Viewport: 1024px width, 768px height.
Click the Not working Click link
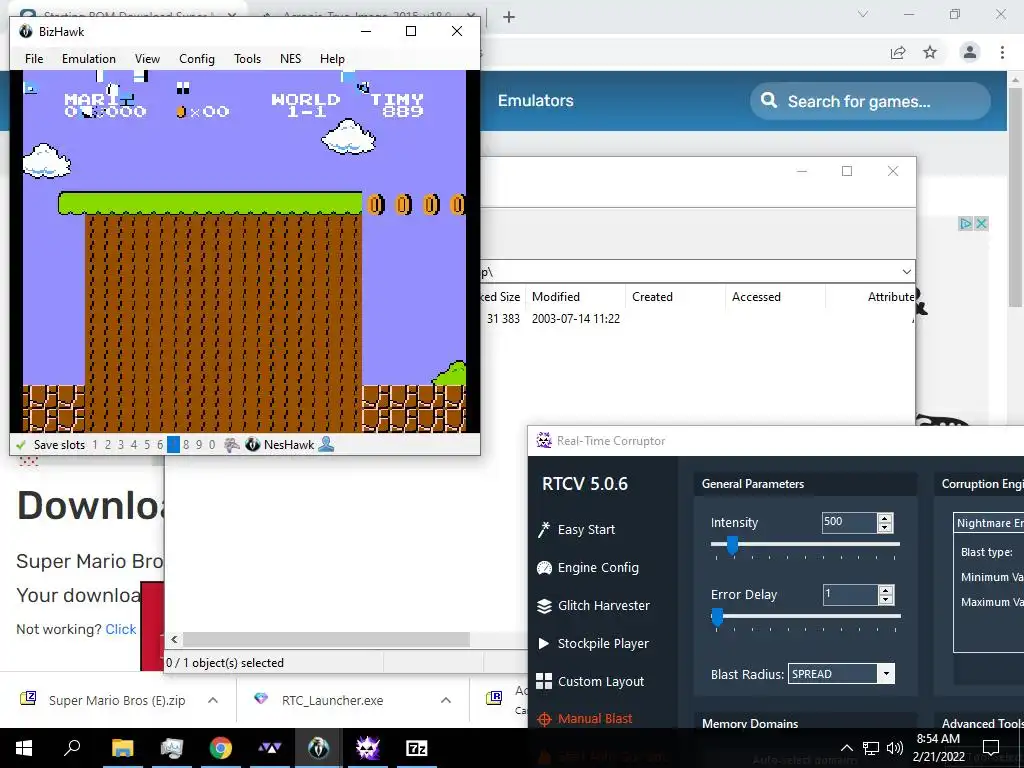click(x=121, y=629)
